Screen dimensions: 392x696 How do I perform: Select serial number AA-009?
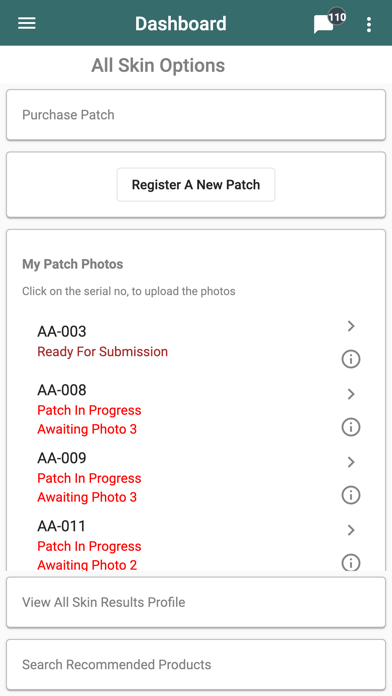(x=62, y=458)
